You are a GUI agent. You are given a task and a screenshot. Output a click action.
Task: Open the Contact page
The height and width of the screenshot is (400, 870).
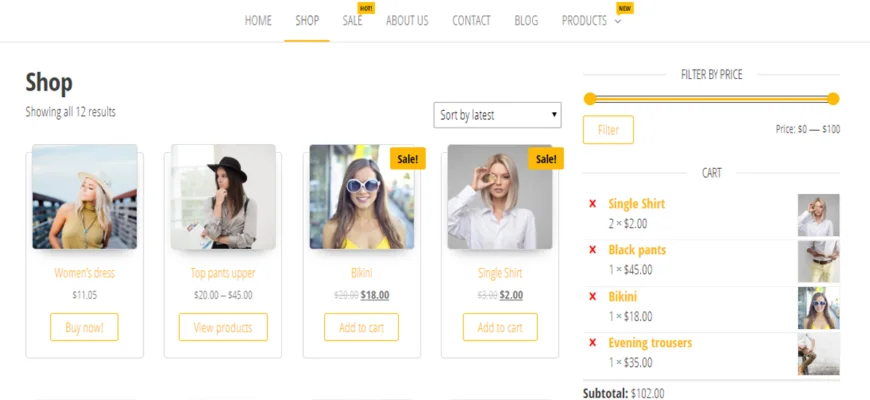(x=471, y=21)
